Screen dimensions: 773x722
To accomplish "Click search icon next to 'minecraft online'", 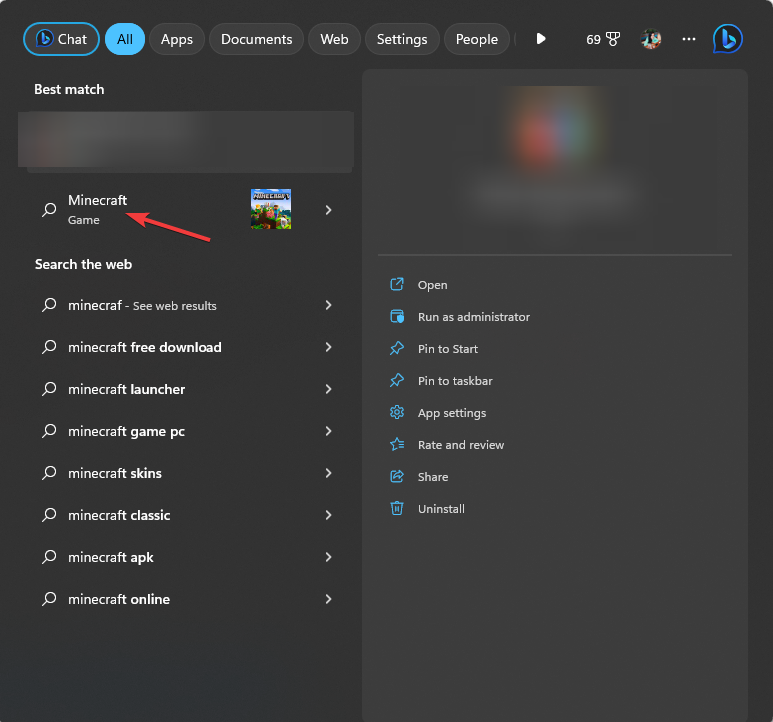I will 49,599.
